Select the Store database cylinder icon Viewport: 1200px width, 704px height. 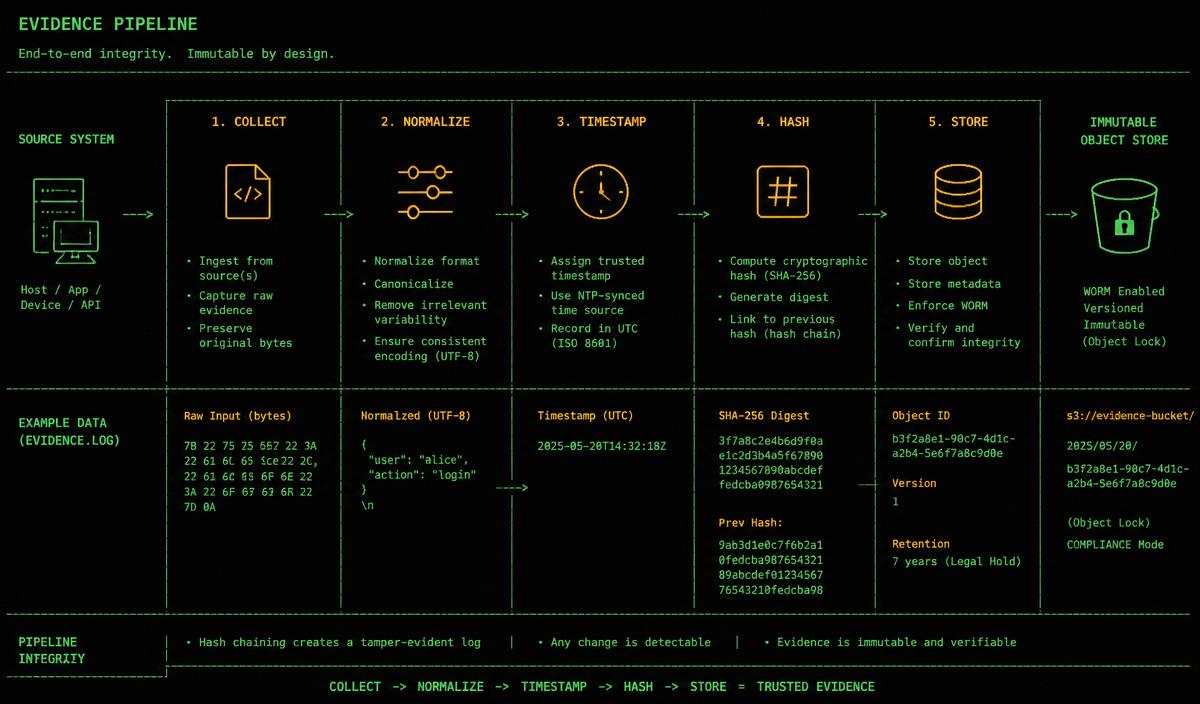point(957,192)
